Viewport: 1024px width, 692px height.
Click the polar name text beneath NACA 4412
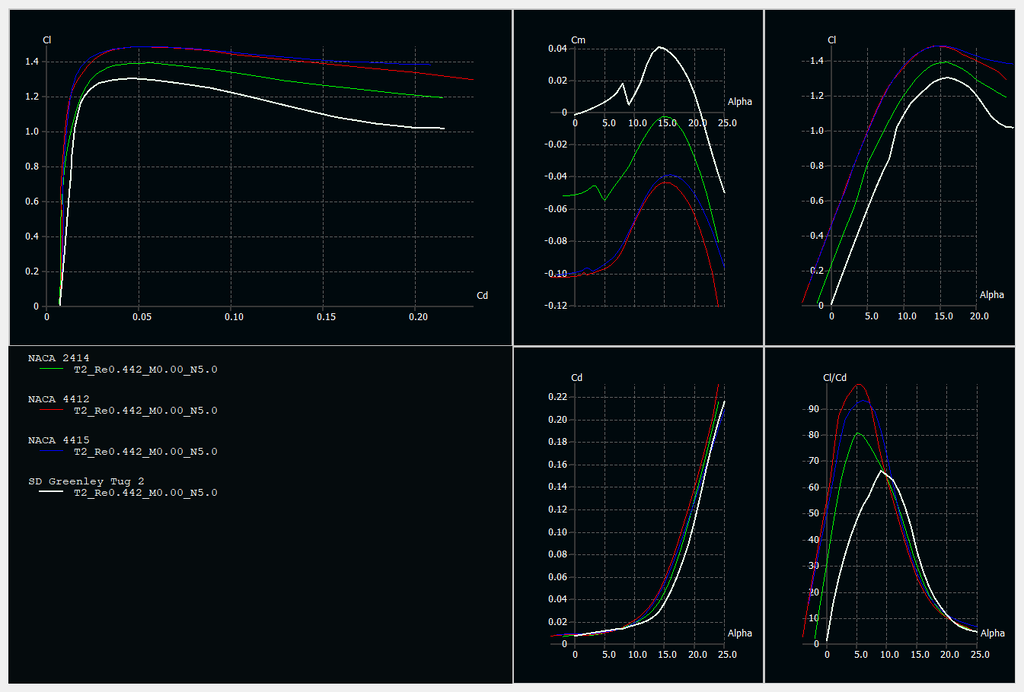click(145, 410)
